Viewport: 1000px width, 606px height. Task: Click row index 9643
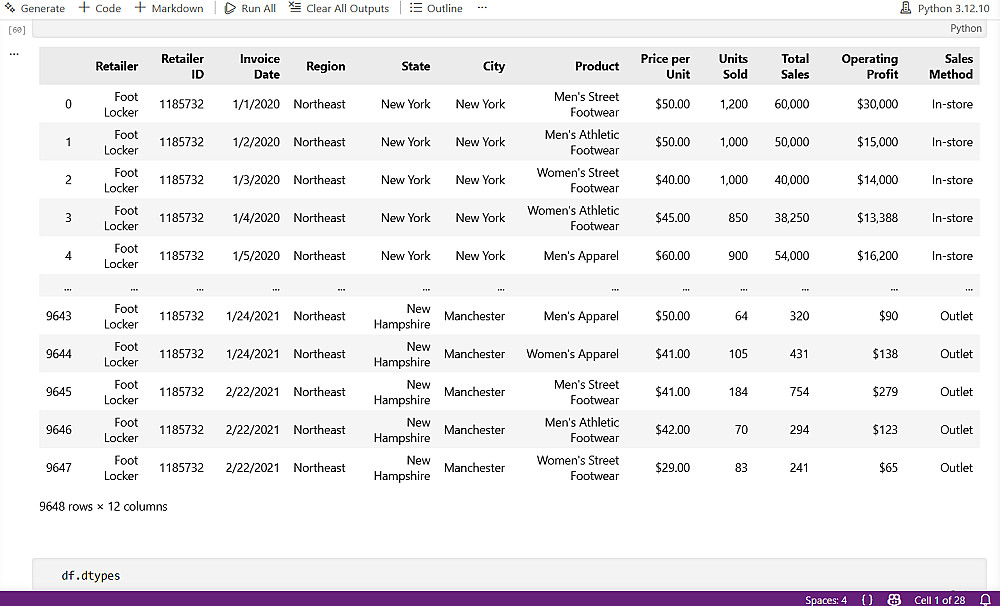59,316
